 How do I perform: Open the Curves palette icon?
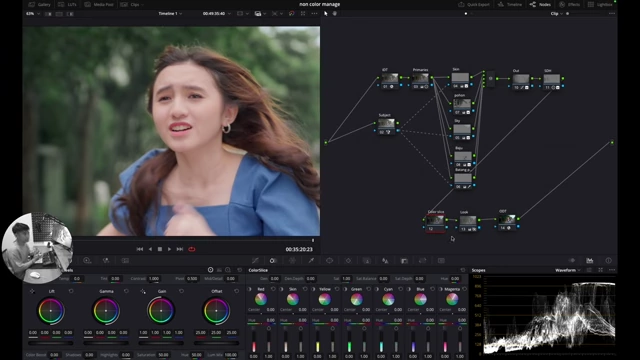click(x=256, y=260)
